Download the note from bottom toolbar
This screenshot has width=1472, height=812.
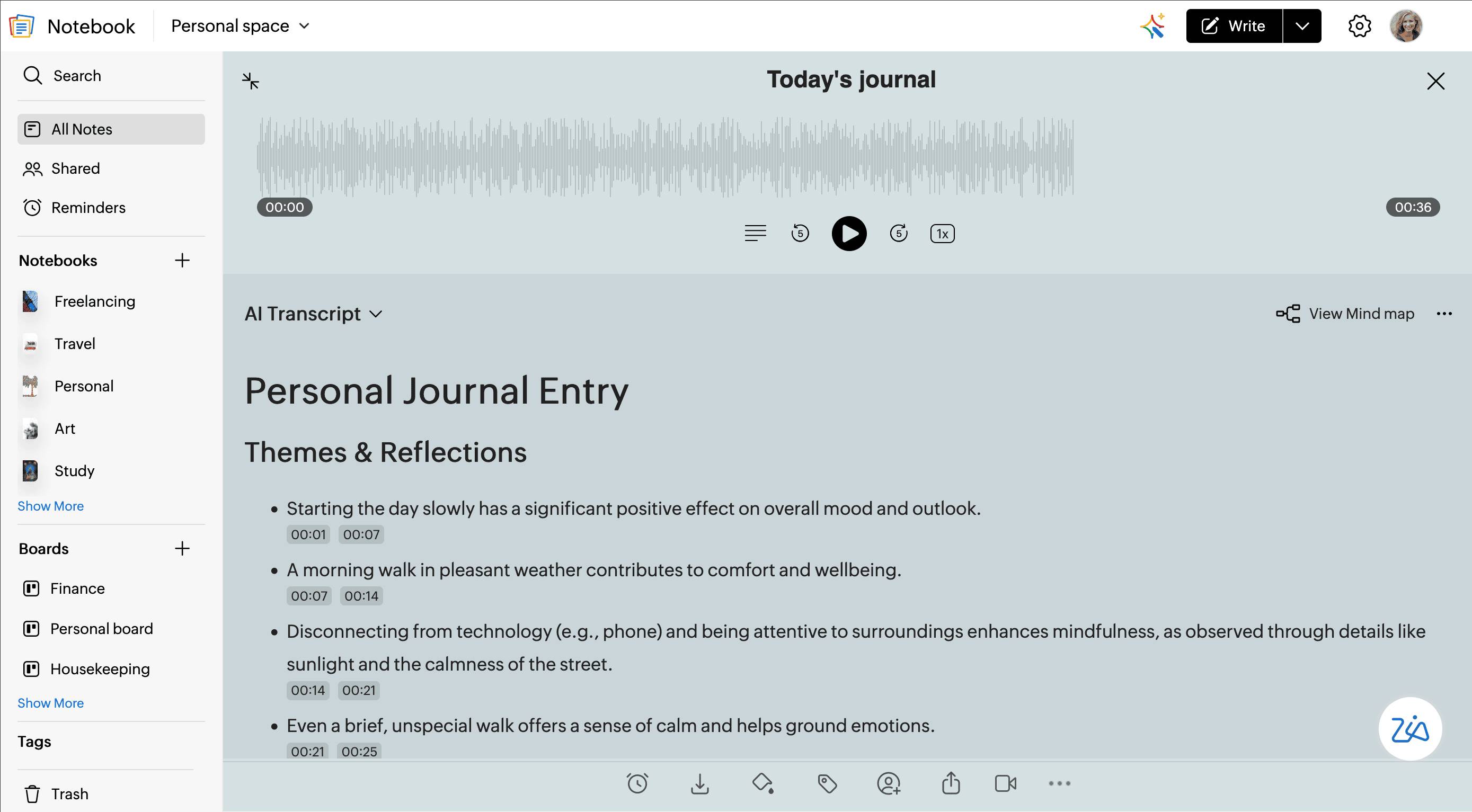(699, 783)
